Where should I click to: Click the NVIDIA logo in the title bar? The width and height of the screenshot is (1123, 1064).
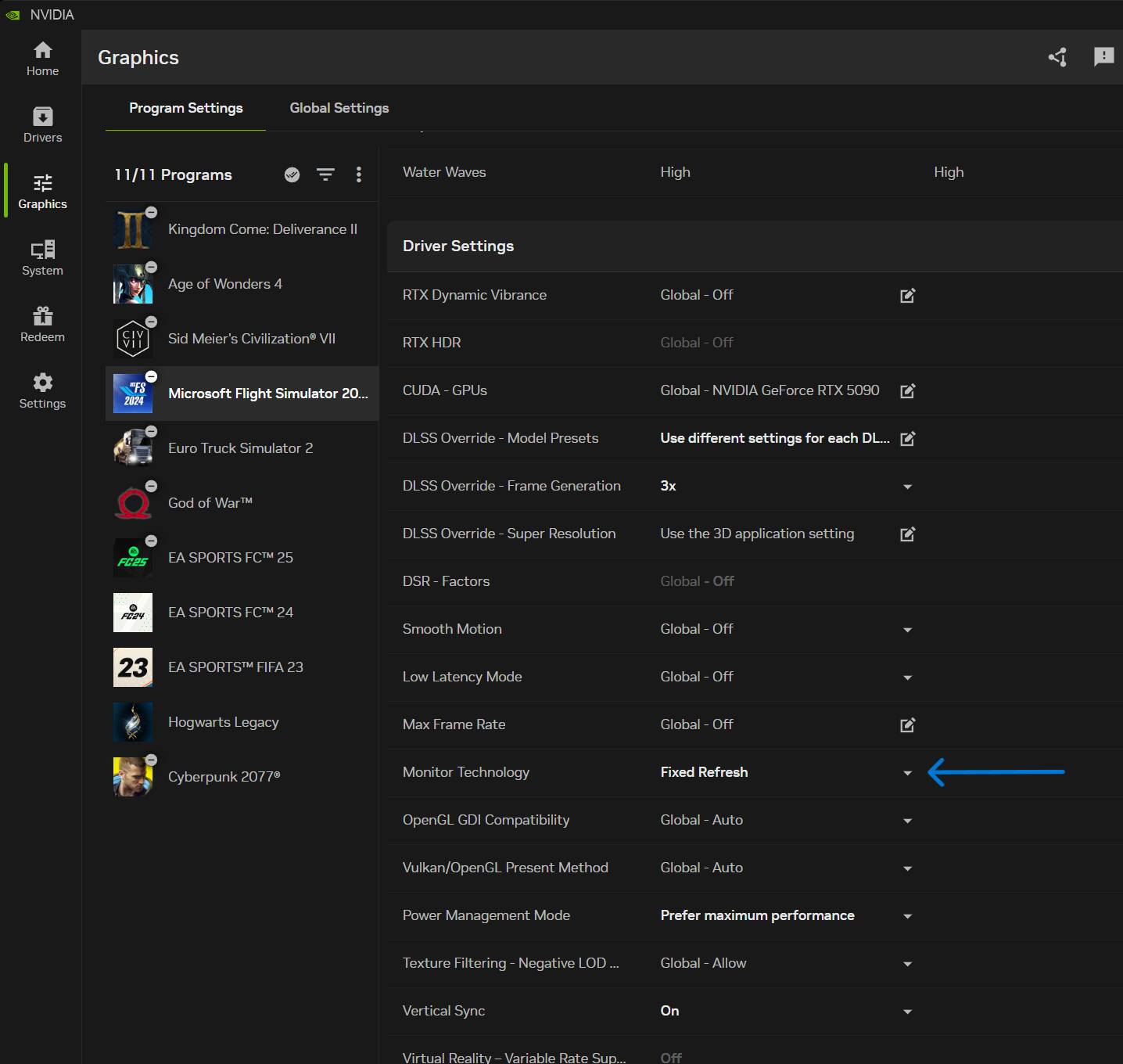click(x=16, y=13)
